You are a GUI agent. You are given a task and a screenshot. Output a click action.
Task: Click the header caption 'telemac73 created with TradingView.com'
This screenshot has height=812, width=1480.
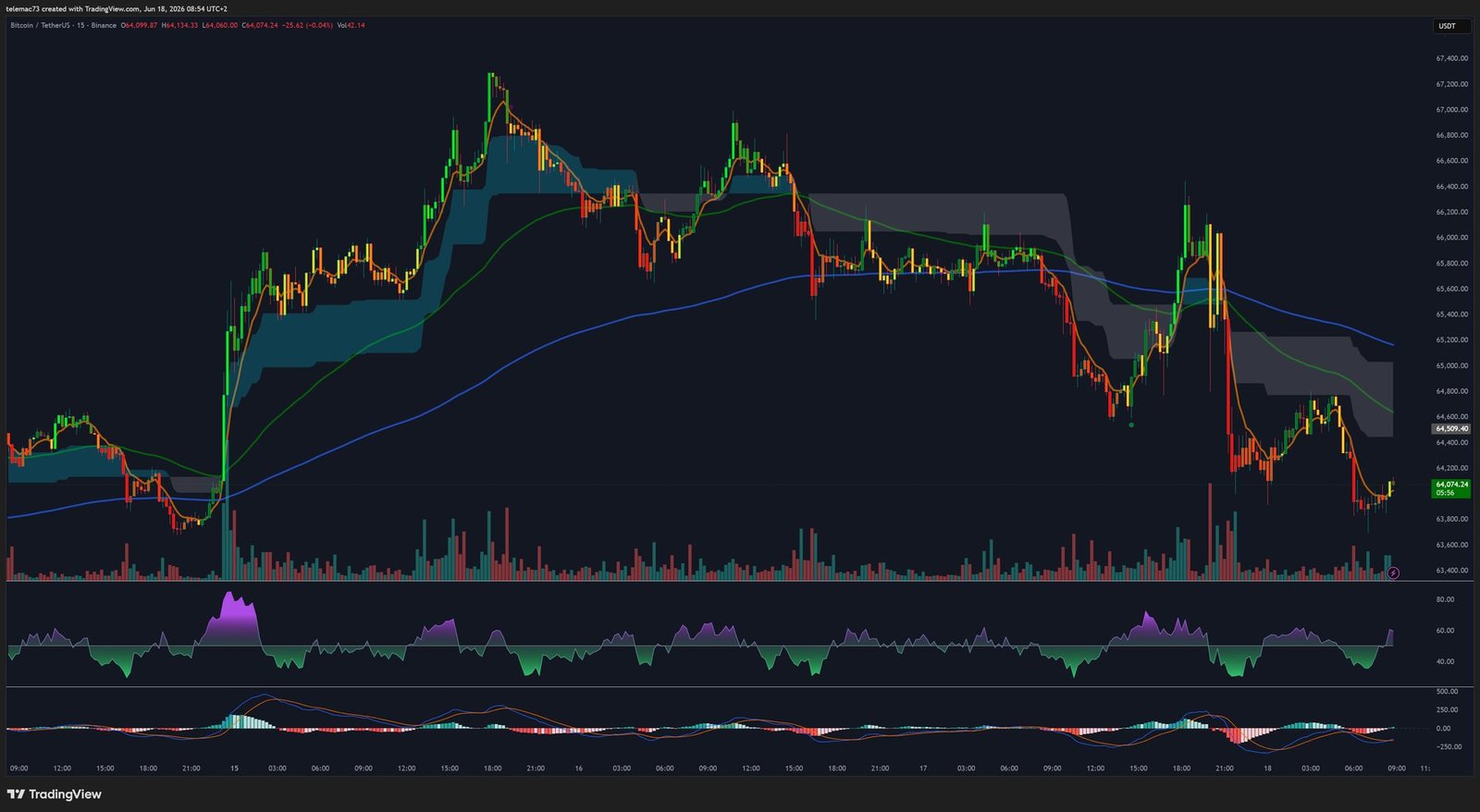pyautogui.click(x=72, y=9)
